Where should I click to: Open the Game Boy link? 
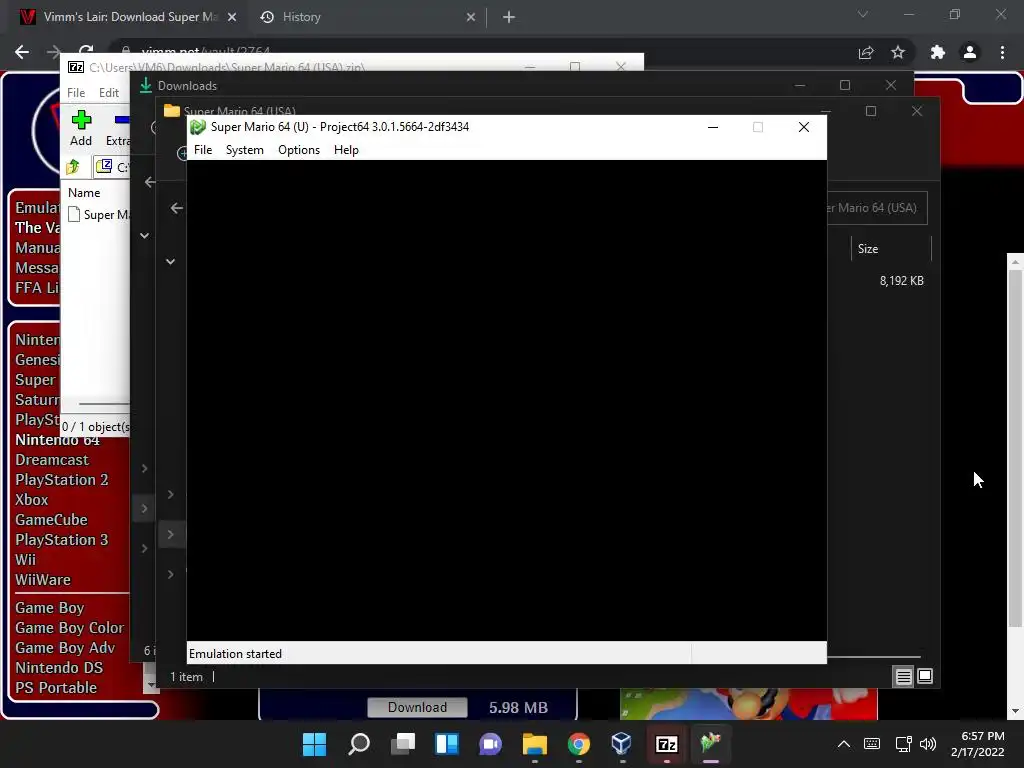point(50,608)
